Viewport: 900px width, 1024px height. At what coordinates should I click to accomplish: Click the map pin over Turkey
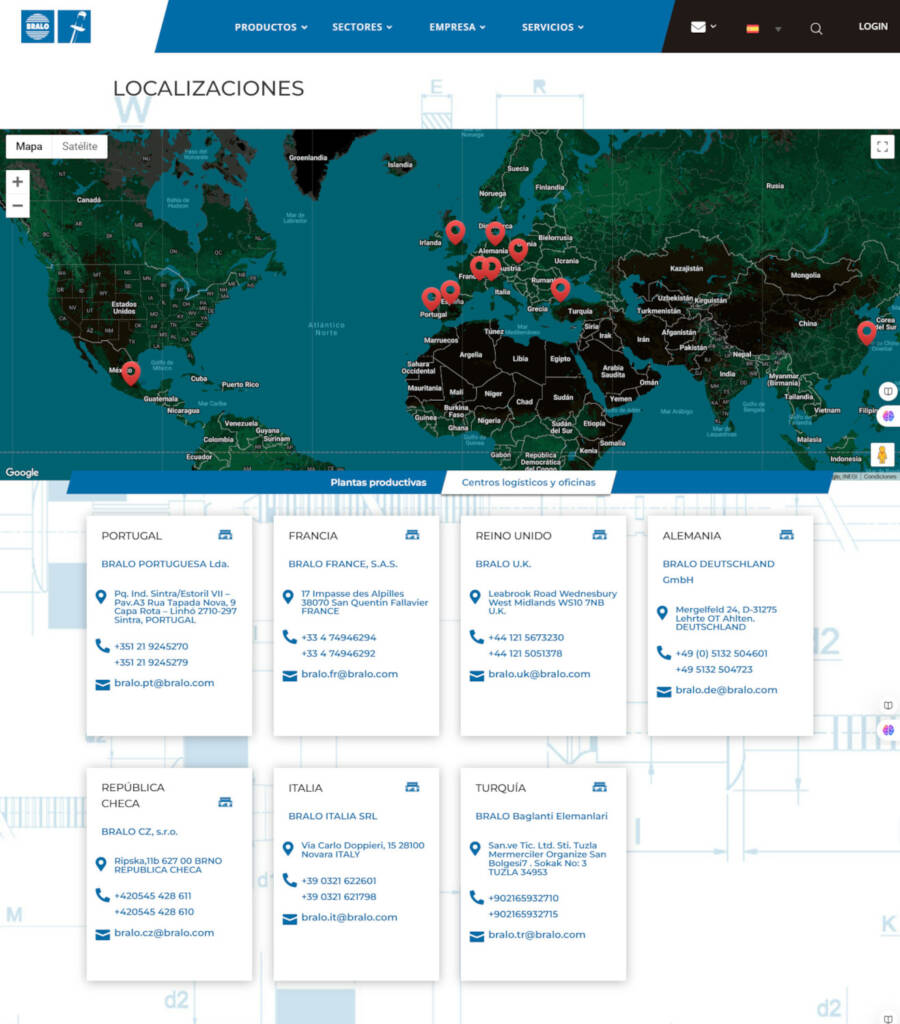[x=560, y=288]
